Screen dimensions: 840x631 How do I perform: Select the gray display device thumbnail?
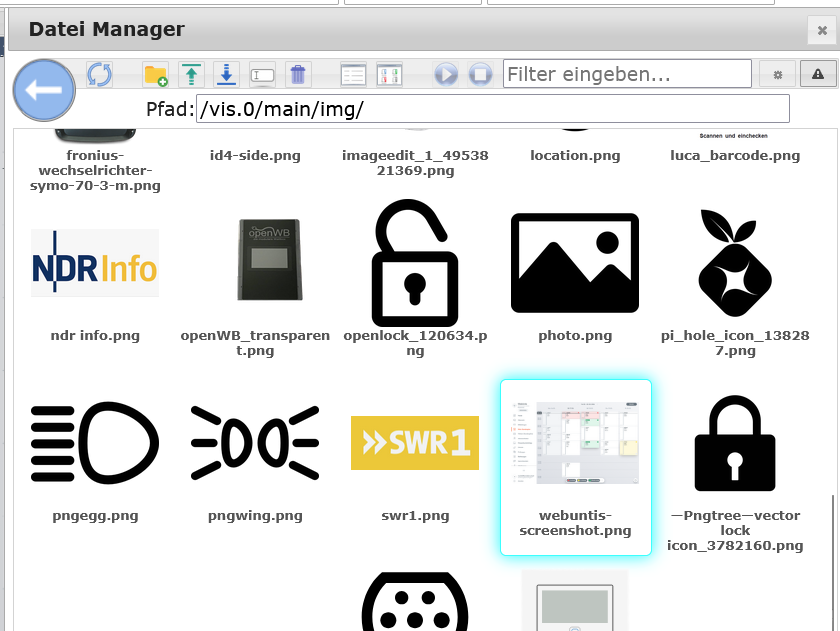tap(575, 600)
